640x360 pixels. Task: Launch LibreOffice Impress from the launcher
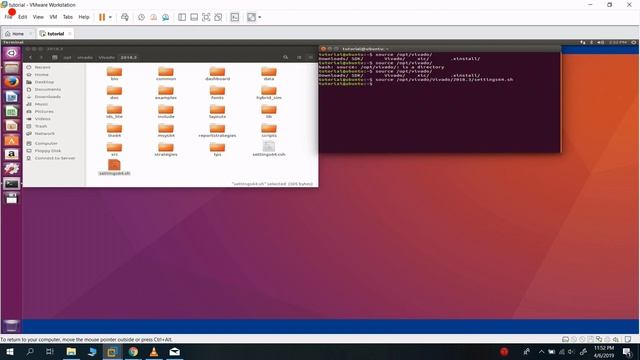pos(11,126)
